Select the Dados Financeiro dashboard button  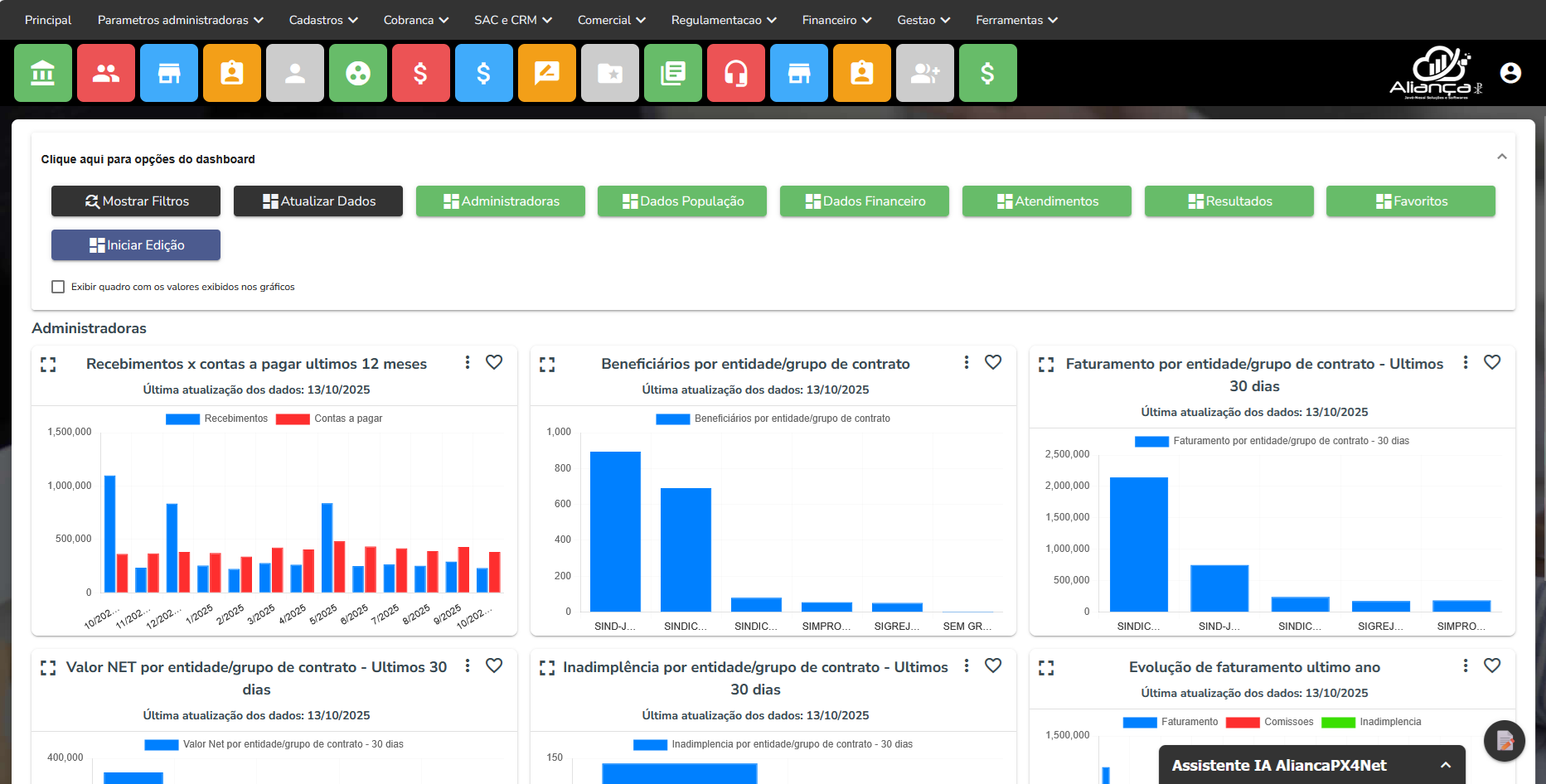tap(865, 201)
